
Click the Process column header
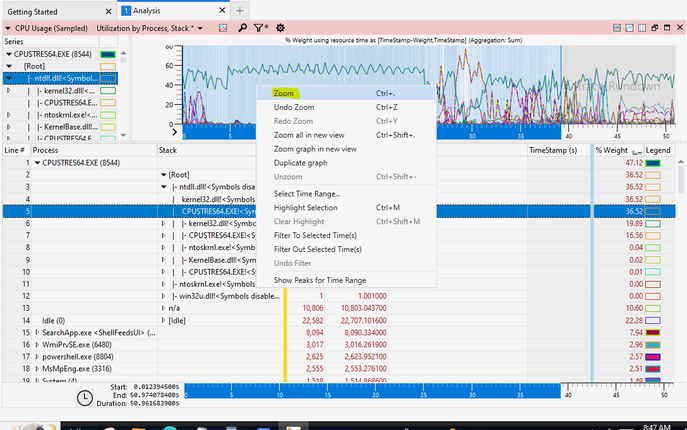(94, 150)
